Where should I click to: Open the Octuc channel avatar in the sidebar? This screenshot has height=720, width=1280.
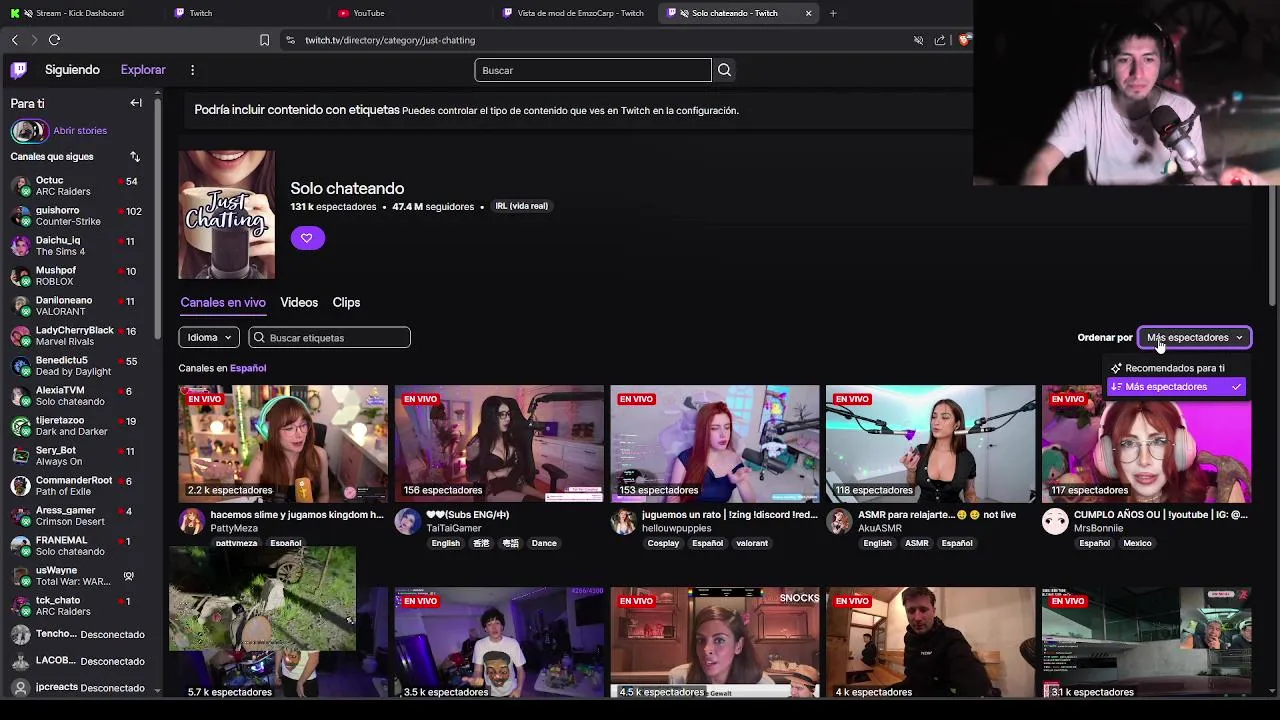tap(20, 186)
